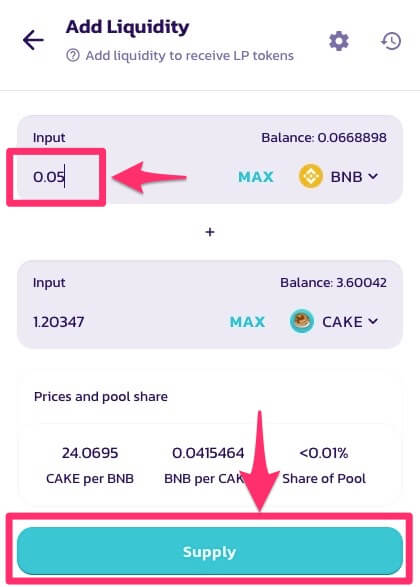Click the 24.0695 CAKE per BNB price
Viewport: 420px width, 587px height.
click(x=90, y=453)
